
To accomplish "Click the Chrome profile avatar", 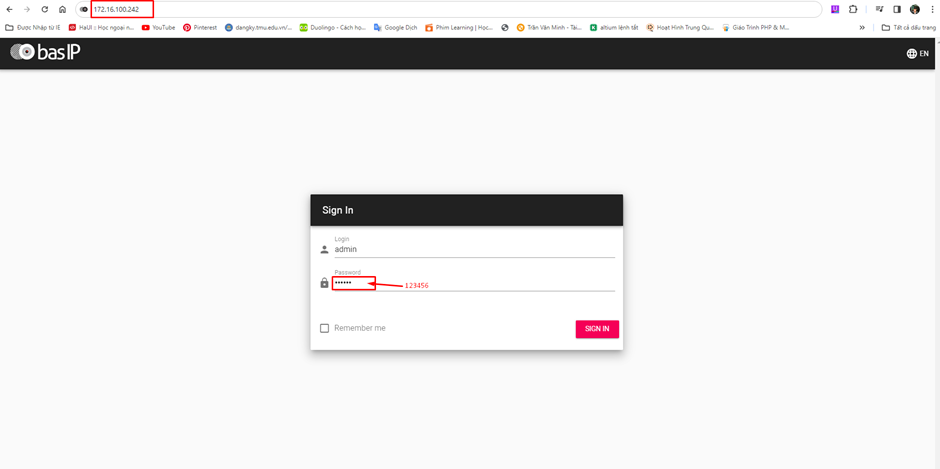I will (x=914, y=9).
